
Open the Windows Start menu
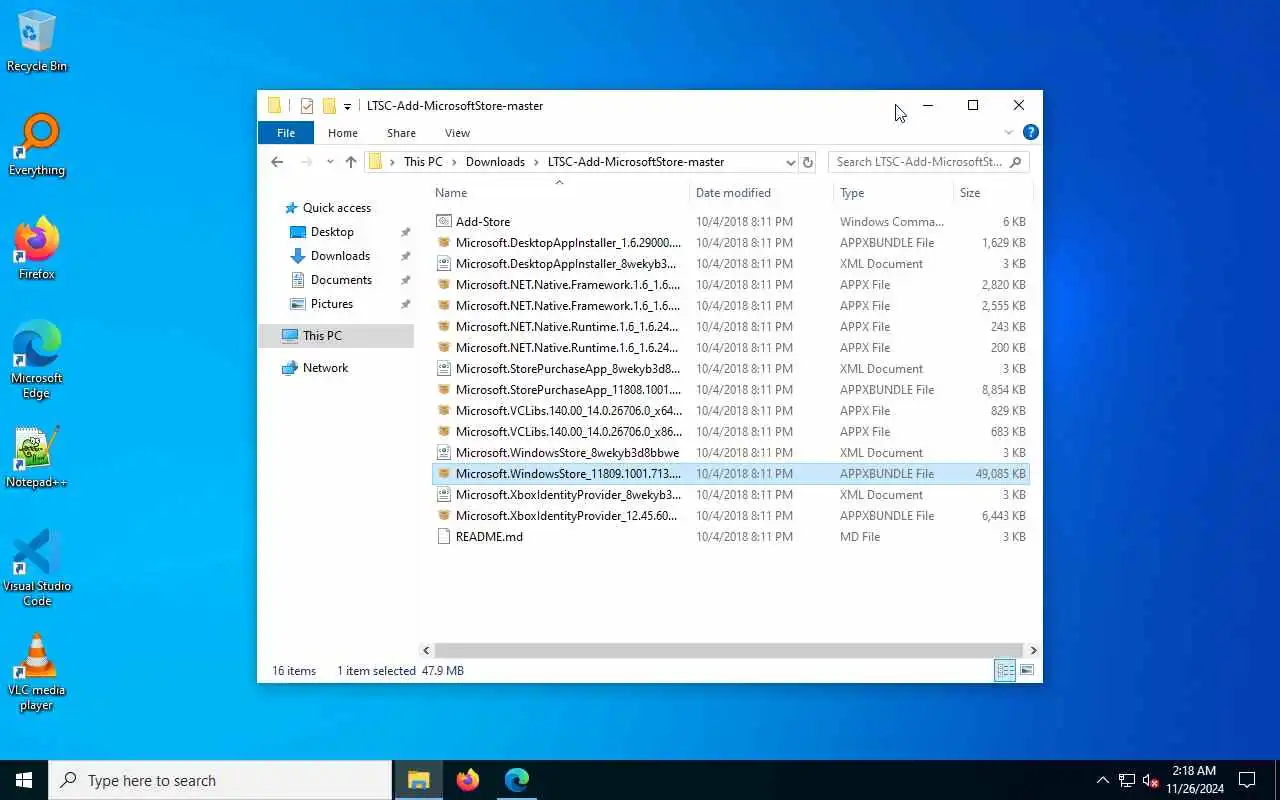pyautogui.click(x=24, y=780)
